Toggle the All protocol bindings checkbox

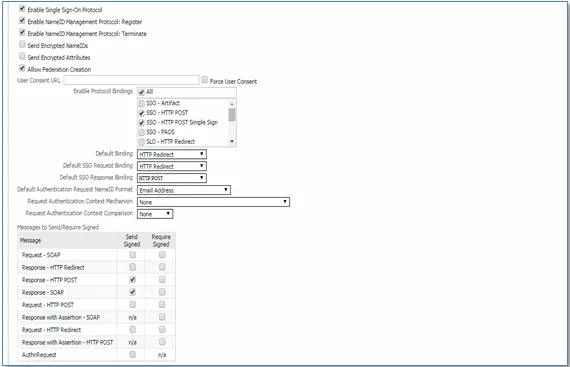click(142, 92)
